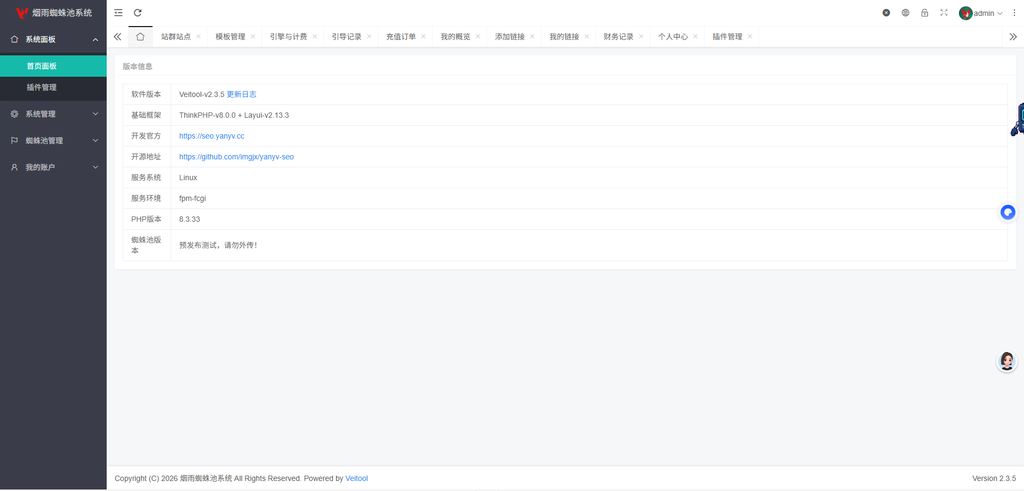Close the 充值订单 tab

[423, 37]
